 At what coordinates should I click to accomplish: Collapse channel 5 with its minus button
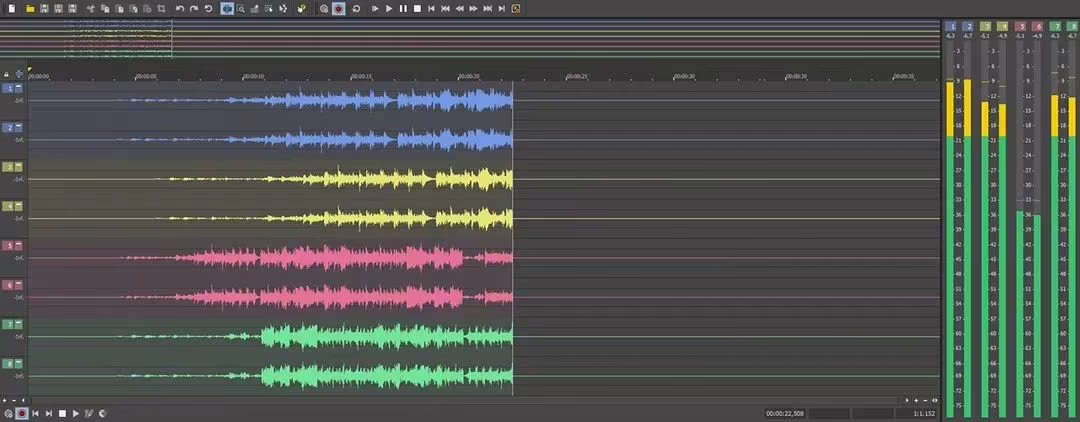(19, 245)
